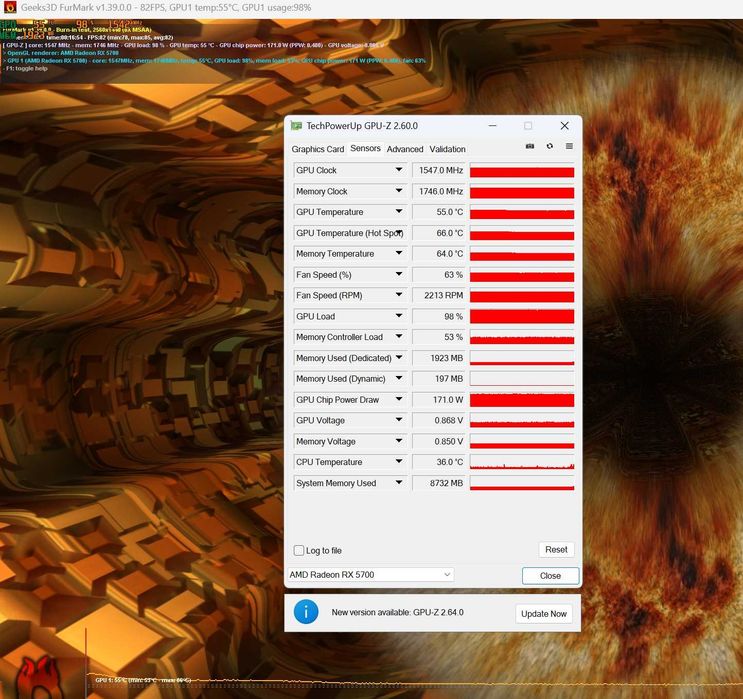743x699 pixels.
Task: Open the Validation tab
Action: tap(447, 149)
